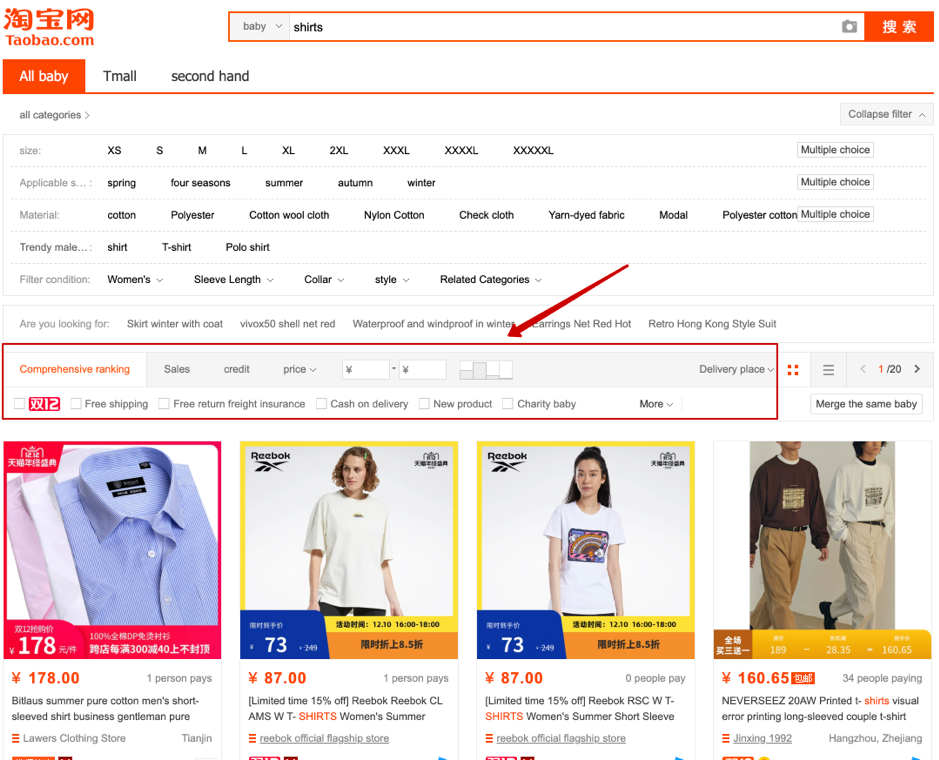The height and width of the screenshot is (760, 939).
Task: Click Merge the same baby button
Action: pyautogui.click(x=866, y=404)
